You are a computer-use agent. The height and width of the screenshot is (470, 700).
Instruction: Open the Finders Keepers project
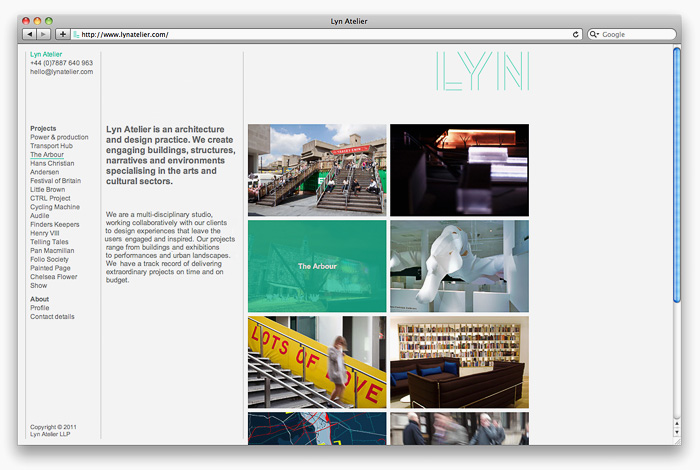point(54,224)
